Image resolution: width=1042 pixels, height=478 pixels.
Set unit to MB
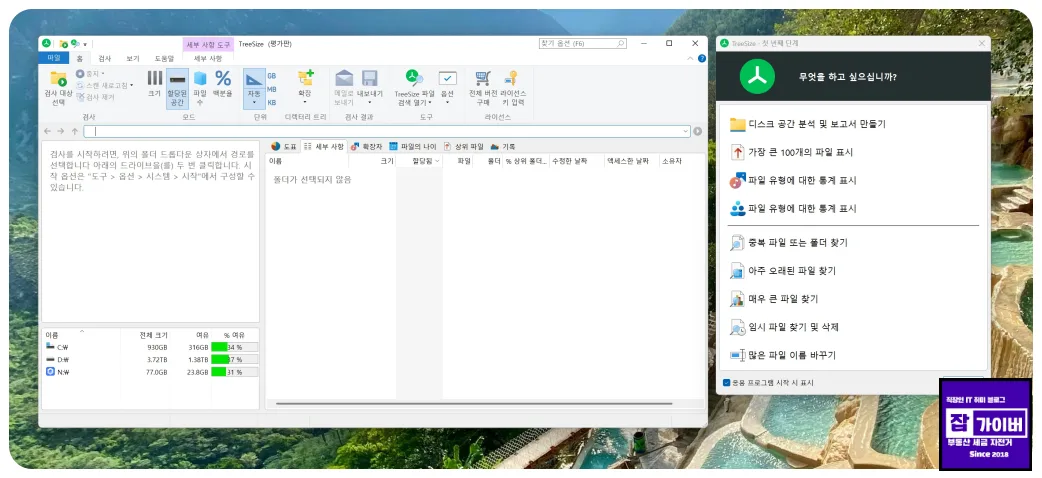[272, 89]
